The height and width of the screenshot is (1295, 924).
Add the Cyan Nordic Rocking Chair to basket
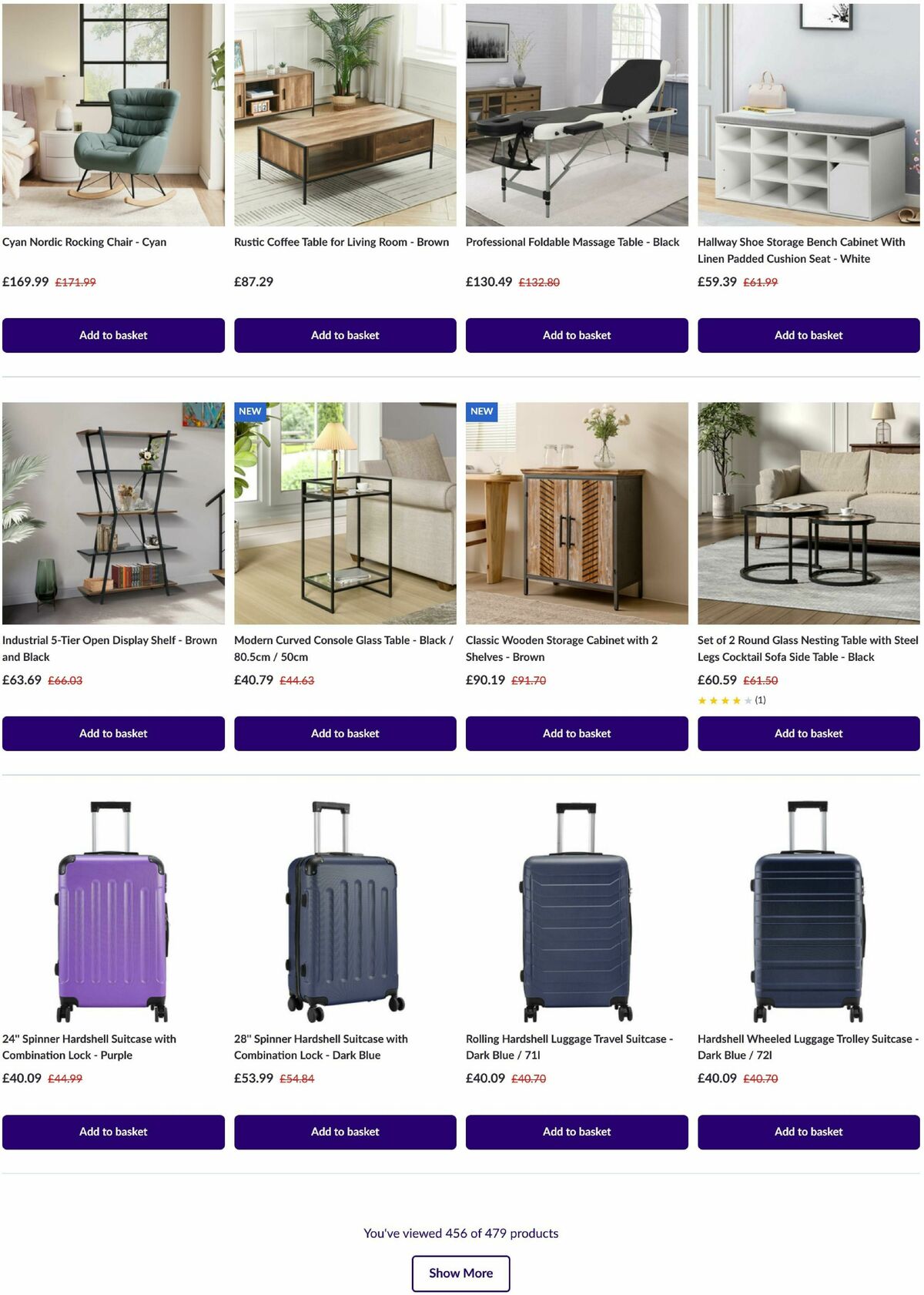click(113, 335)
